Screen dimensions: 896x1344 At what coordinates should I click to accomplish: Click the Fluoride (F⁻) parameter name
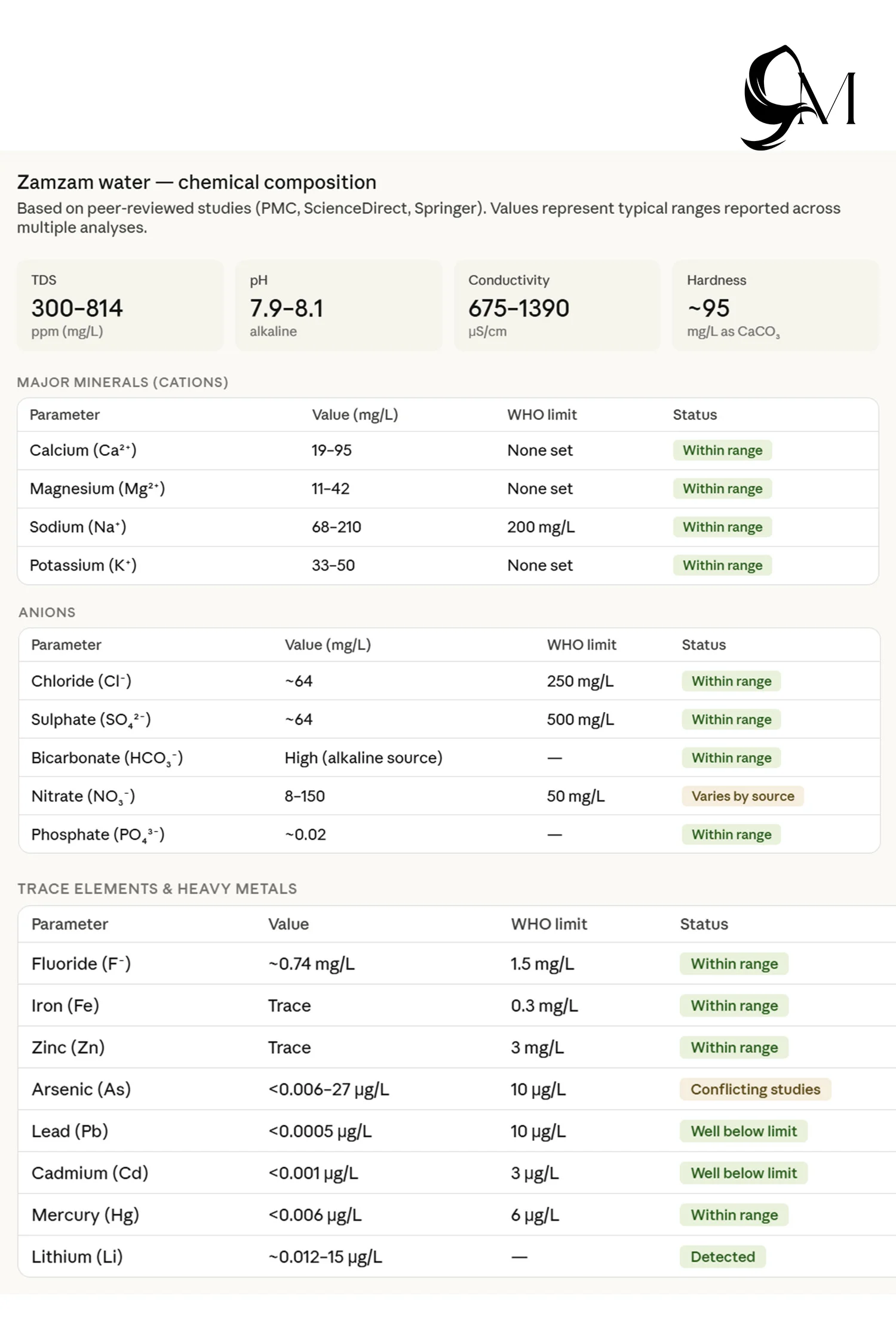pyautogui.click(x=81, y=963)
